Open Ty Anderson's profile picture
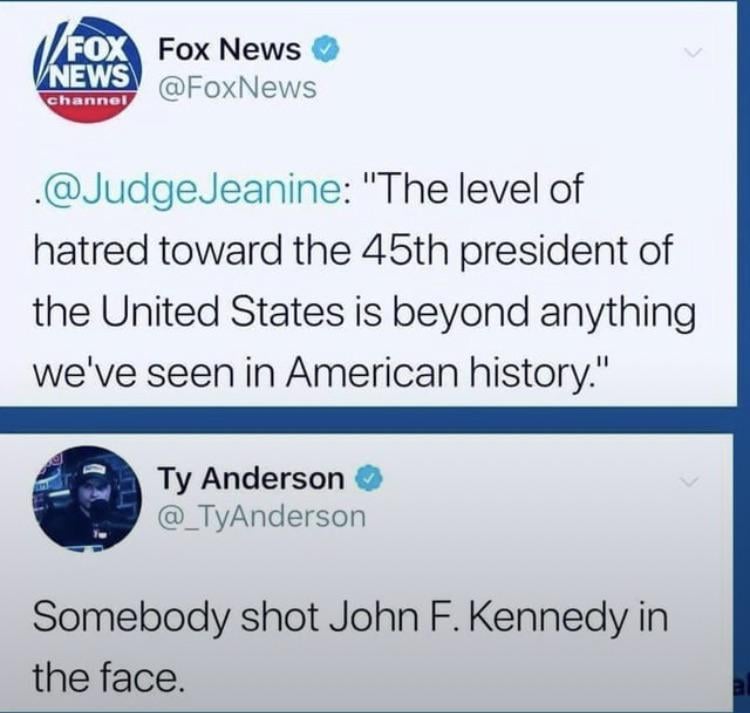Viewport: 750px width, 713px height. tap(88, 499)
